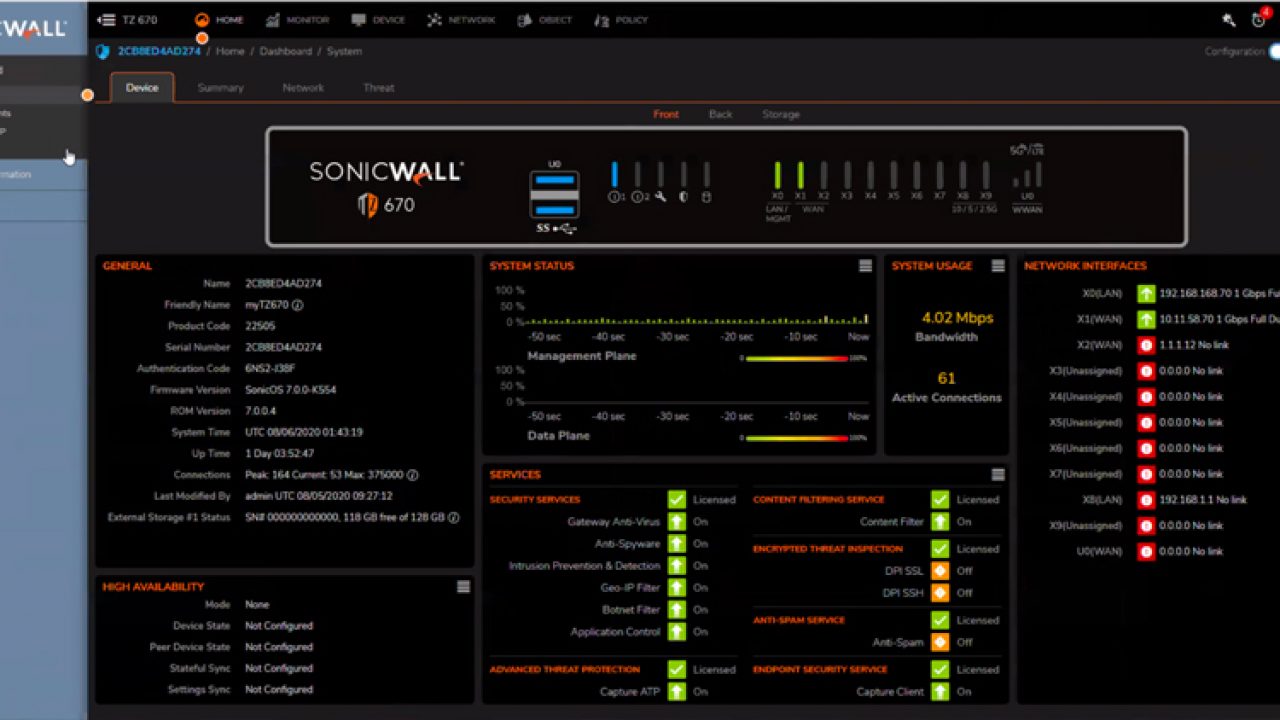Click Advanced Threat Protection licensed checkmark

pyautogui.click(x=677, y=669)
